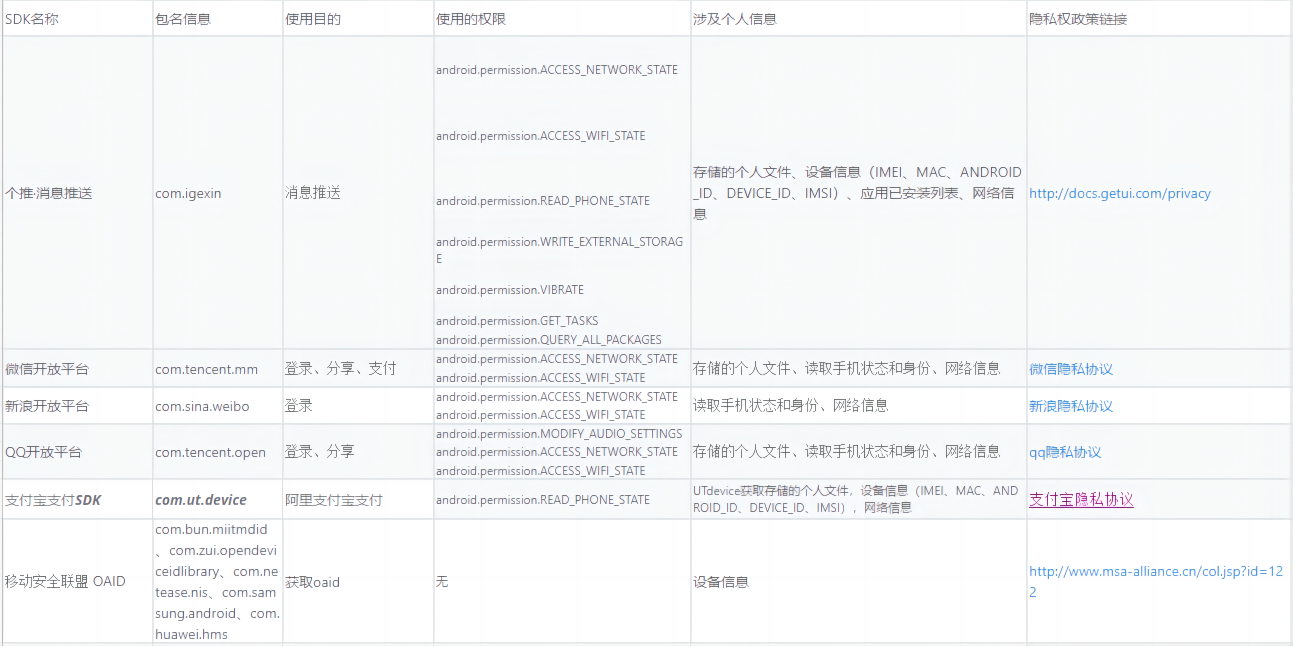
Task: Select the 阿里支付宝支付 purpose cell
Action: click(x=334, y=500)
